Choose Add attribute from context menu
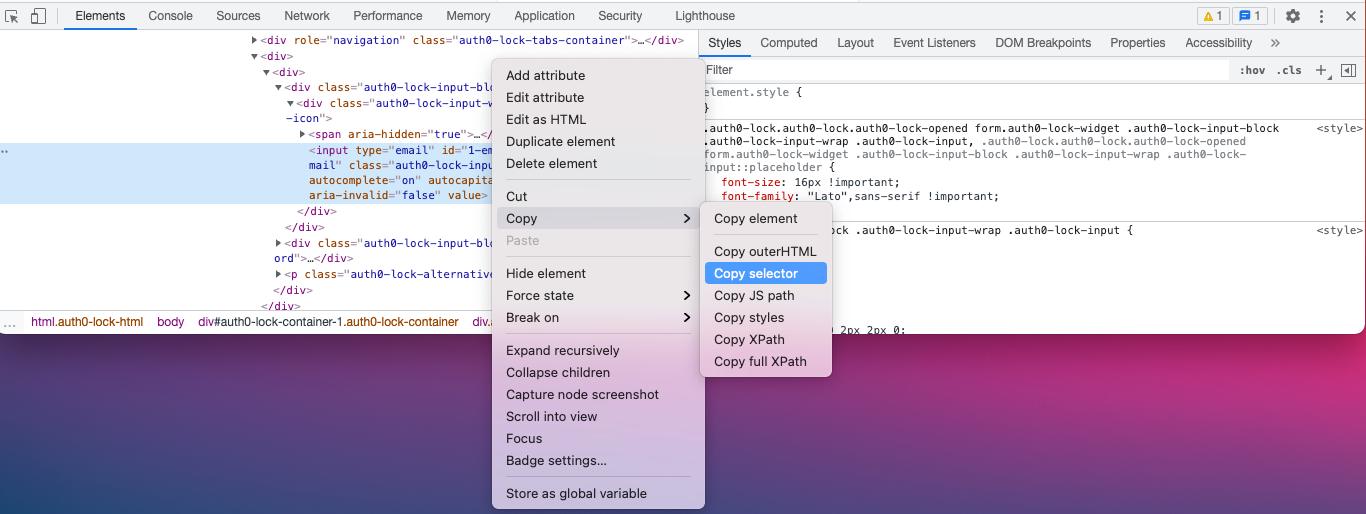Screen dimensions: 1366x514 [x=598, y=76]
